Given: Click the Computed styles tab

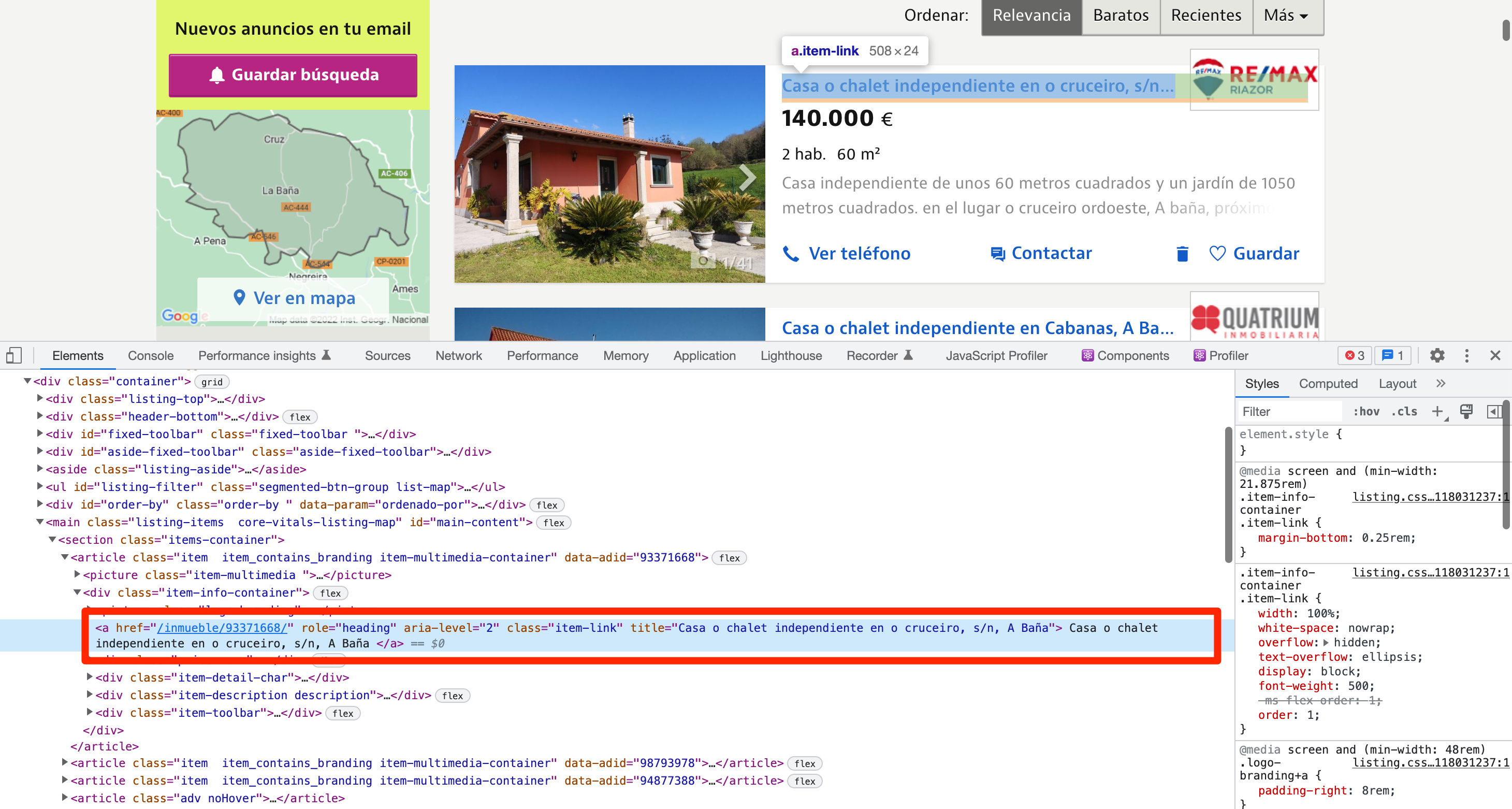Looking at the screenshot, I should [x=1328, y=383].
